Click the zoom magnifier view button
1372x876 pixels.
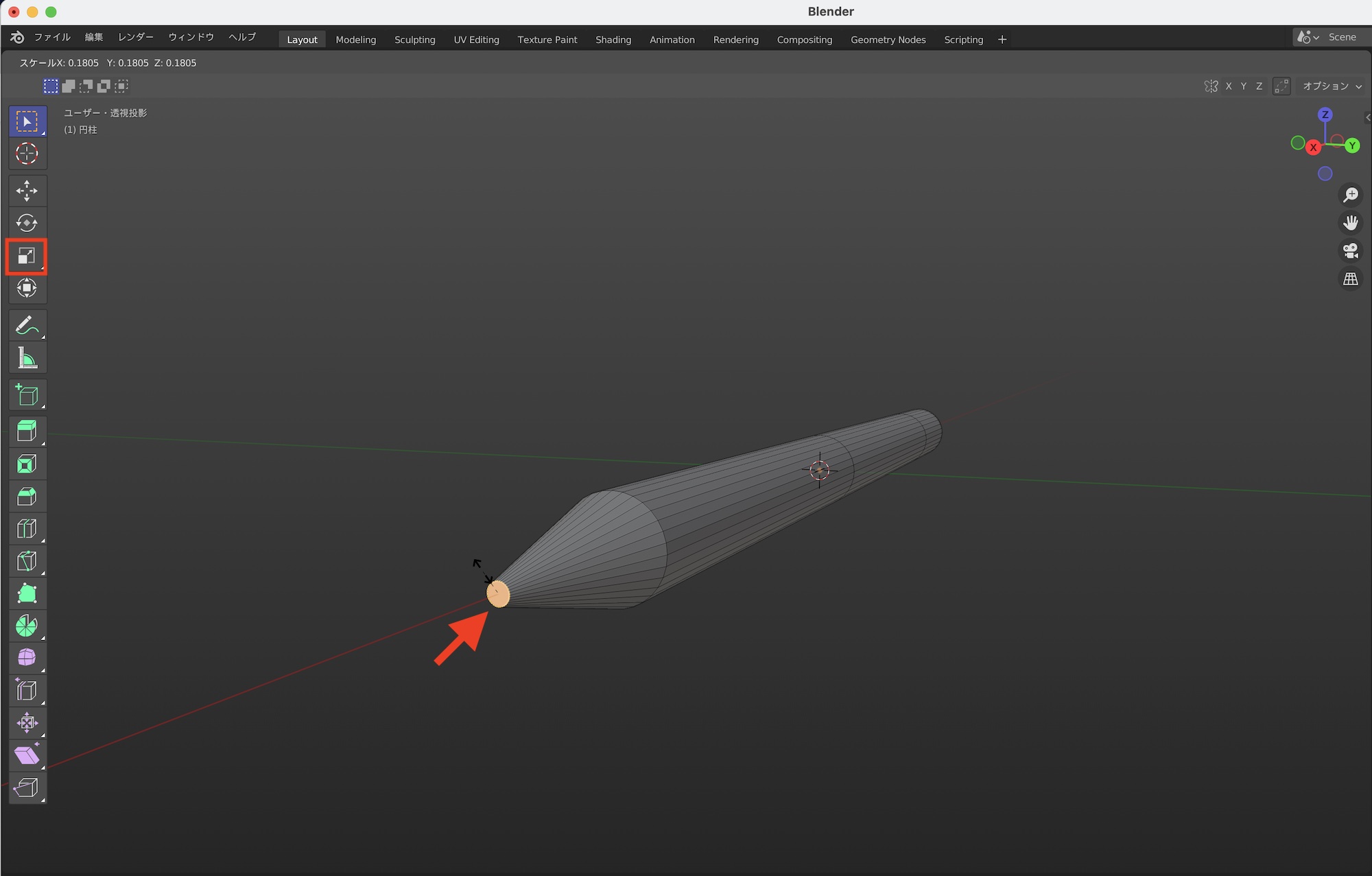tap(1350, 195)
